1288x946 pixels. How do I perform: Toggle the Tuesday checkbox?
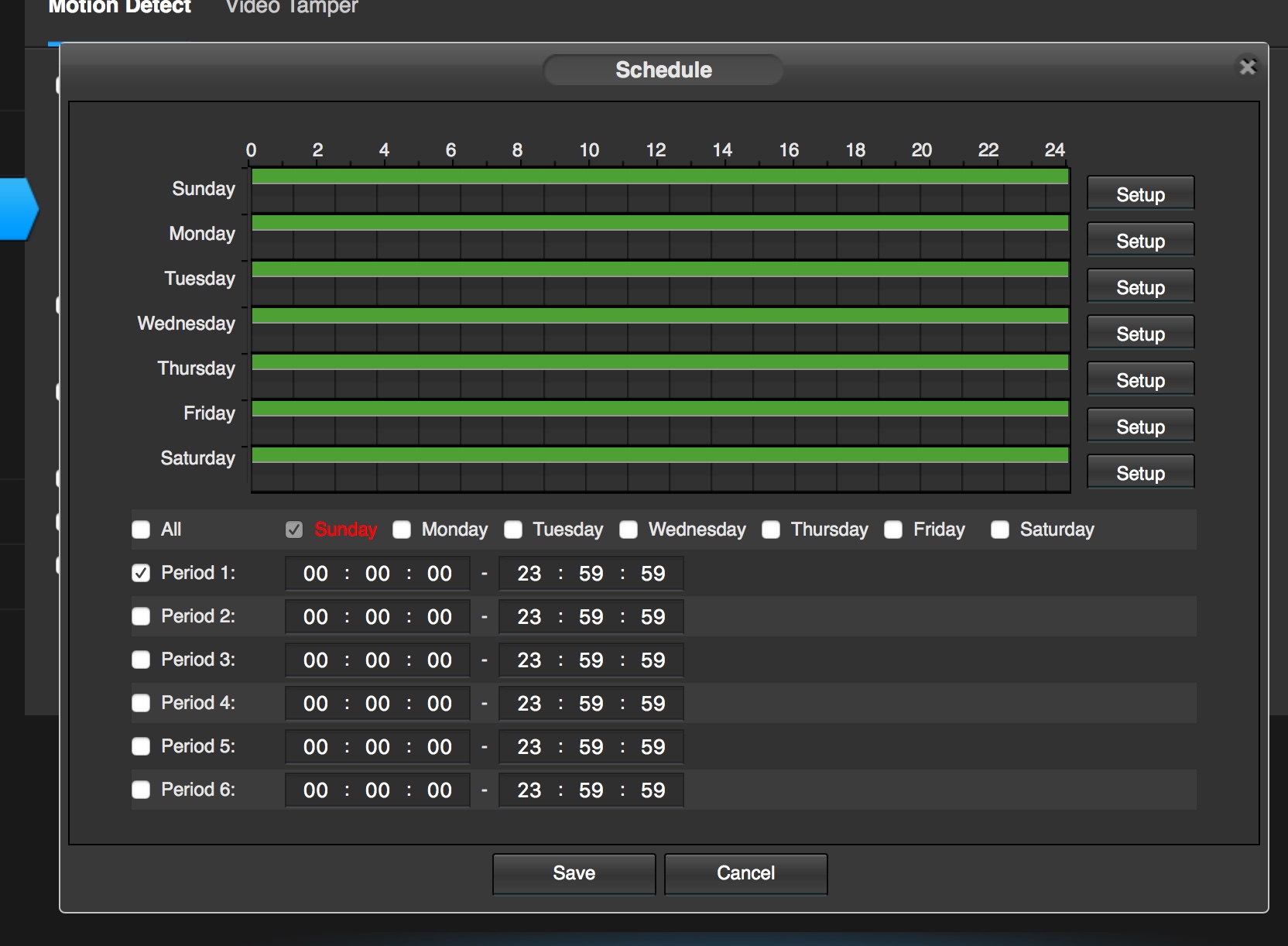point(513,530)
